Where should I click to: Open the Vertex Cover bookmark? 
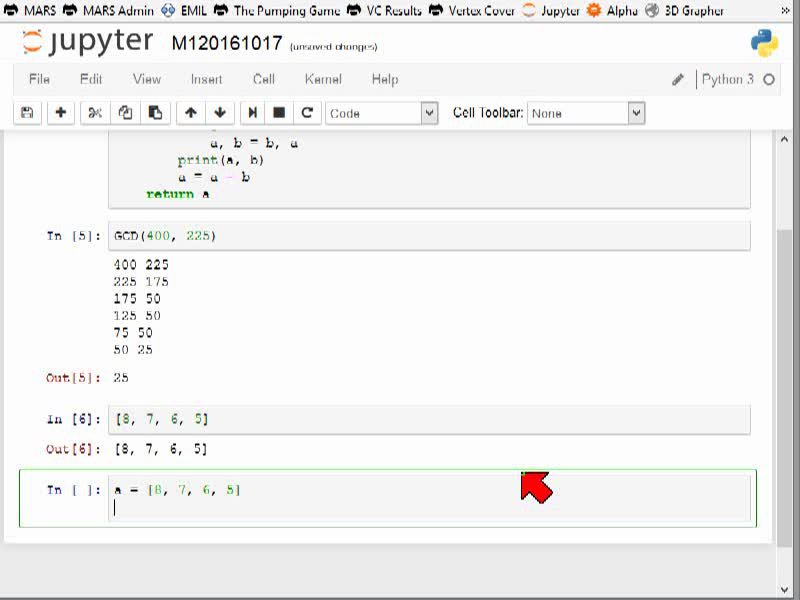pyautogui.click(x=472, y=10)
